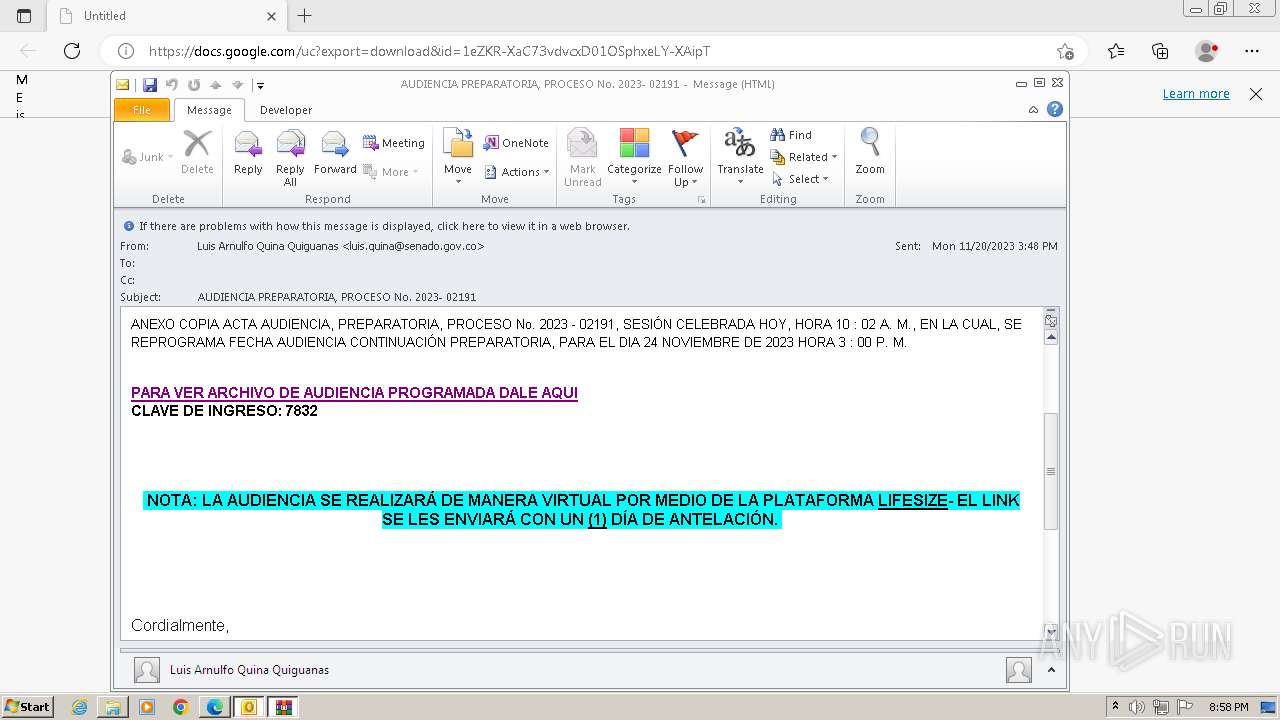
Task: Click the message body scrollbar thumb
Action: [1051, 471]
